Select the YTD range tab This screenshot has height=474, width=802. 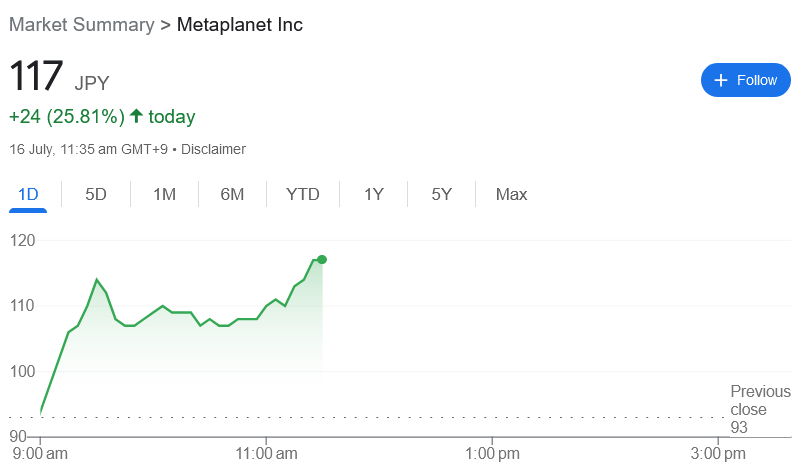click(x=302, y=194)
